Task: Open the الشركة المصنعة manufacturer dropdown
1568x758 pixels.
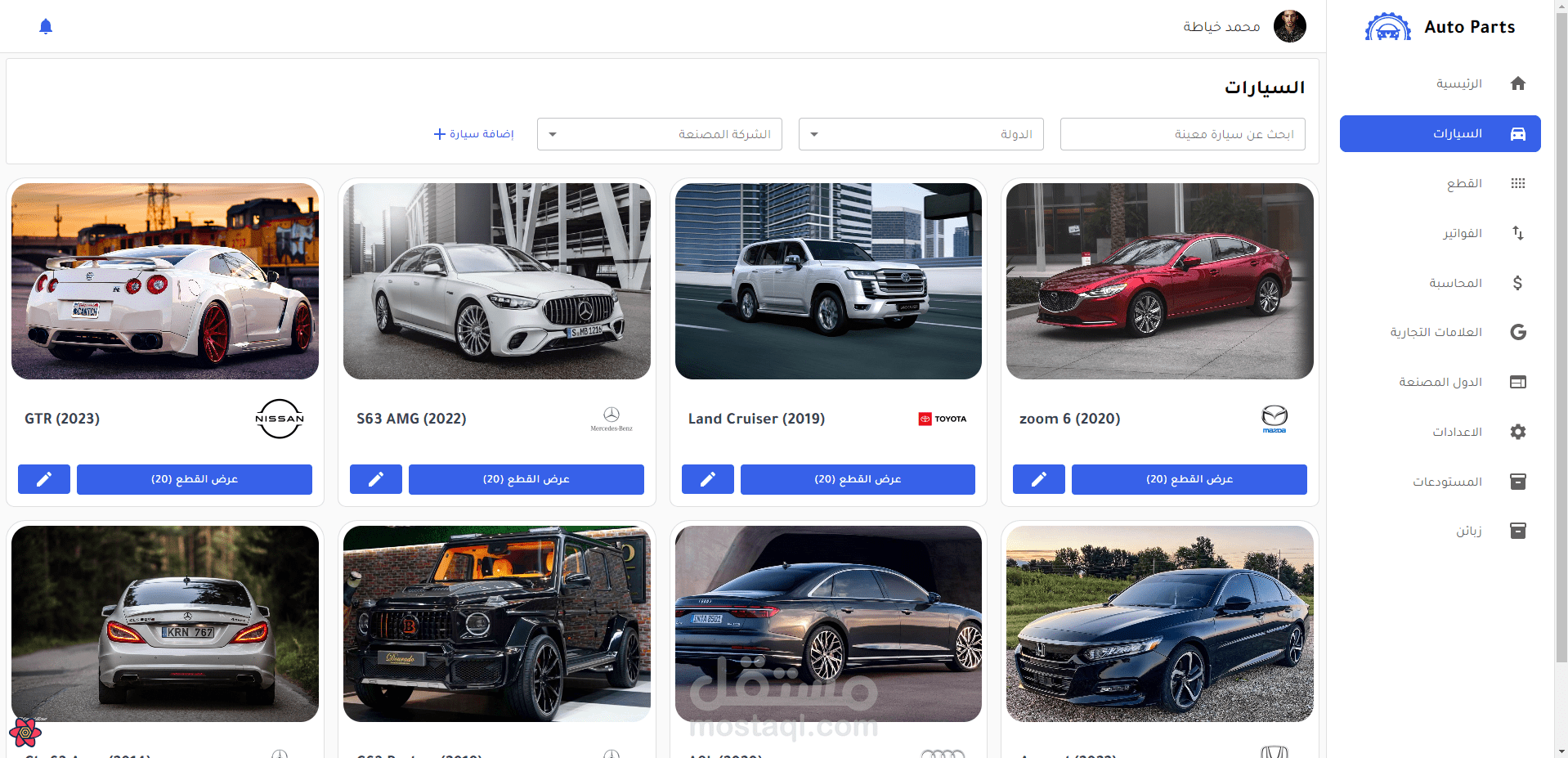Action: 660,134
